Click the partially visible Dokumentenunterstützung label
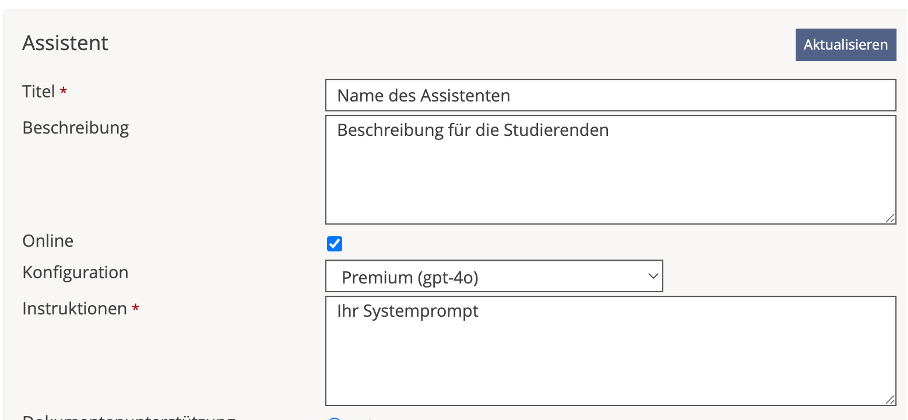The image size is (908, 420). [x=128, y=417]
